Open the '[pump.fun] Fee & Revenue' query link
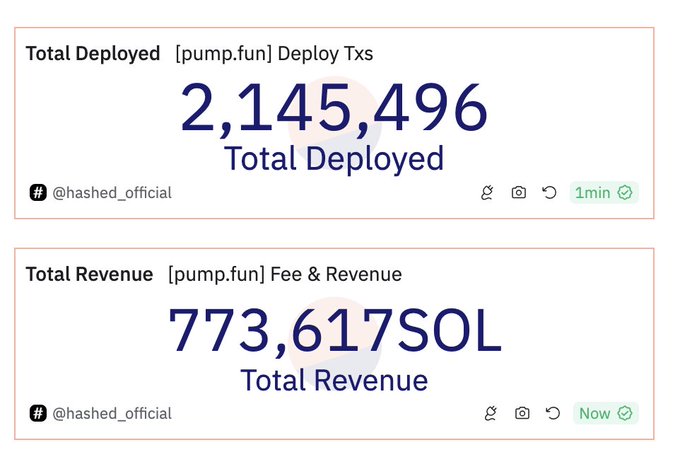The width and height of the screenshot is (680, 457). point(285,274)
